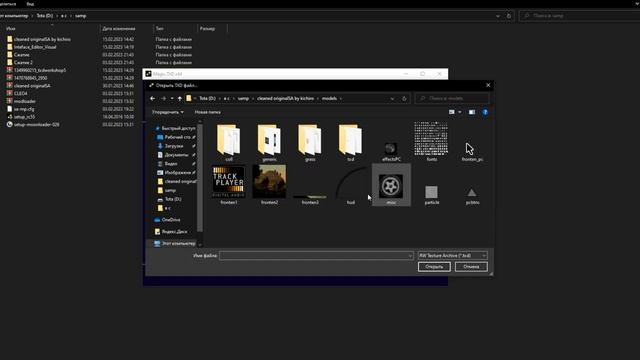This screenshot has width=640, height=360.
Task: Expand the dialog address bar history dropdown
Action: [x=392, y=98]
